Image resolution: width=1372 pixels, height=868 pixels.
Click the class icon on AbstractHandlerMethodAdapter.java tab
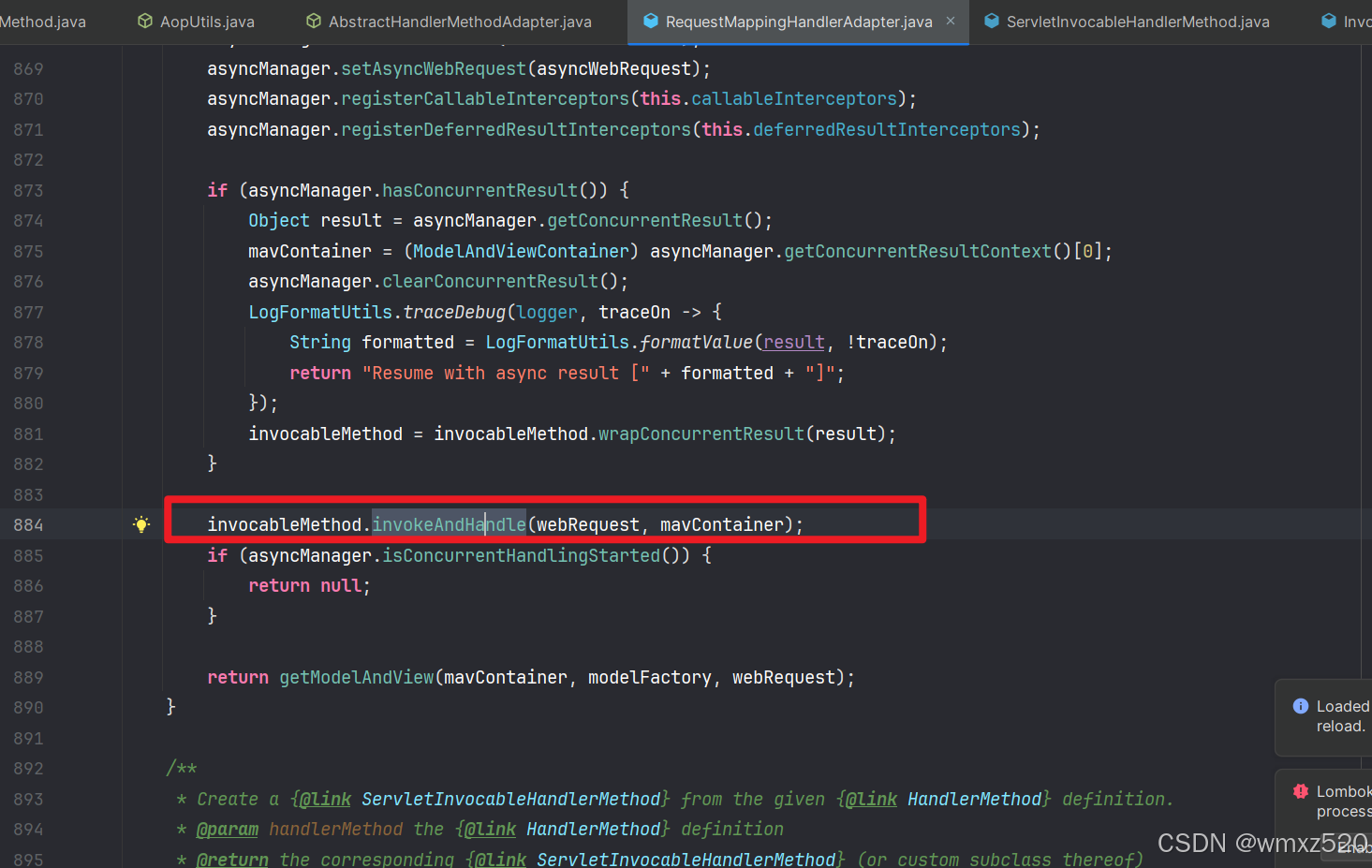point(314,21)
